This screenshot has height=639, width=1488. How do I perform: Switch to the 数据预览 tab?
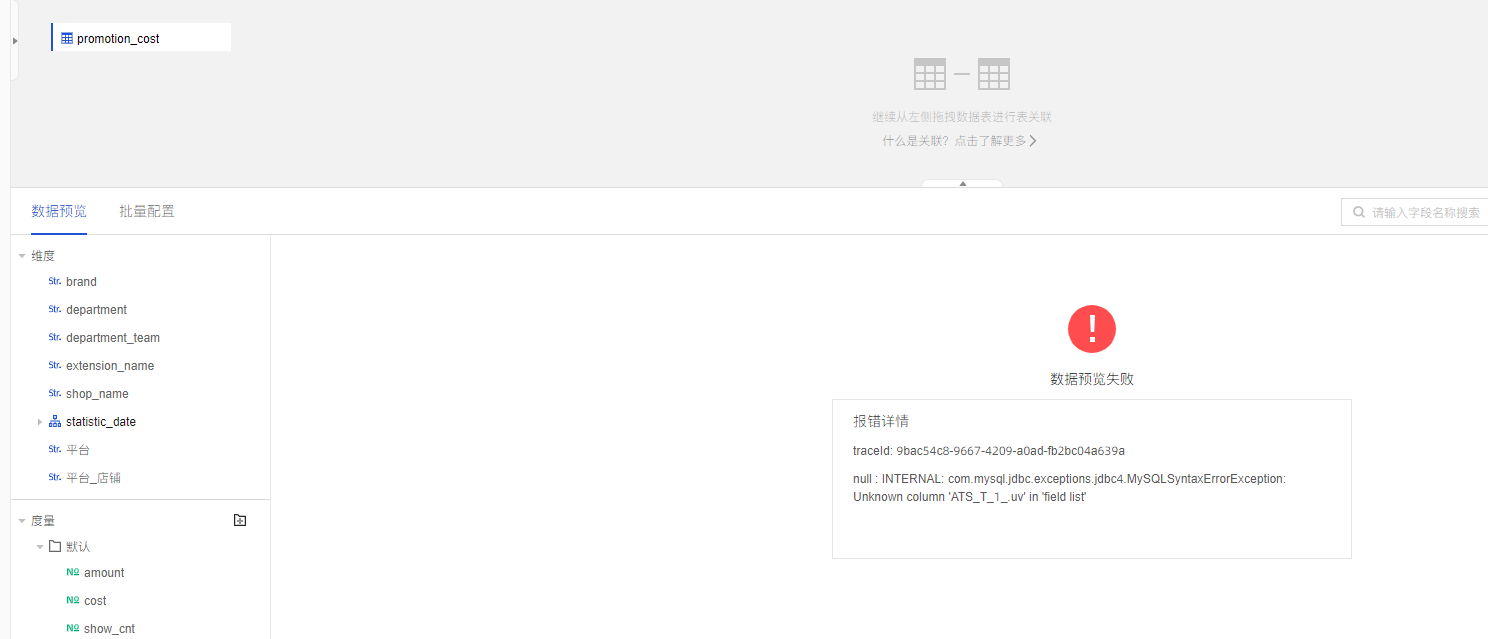pyautogui.click(x=59, y=211)
